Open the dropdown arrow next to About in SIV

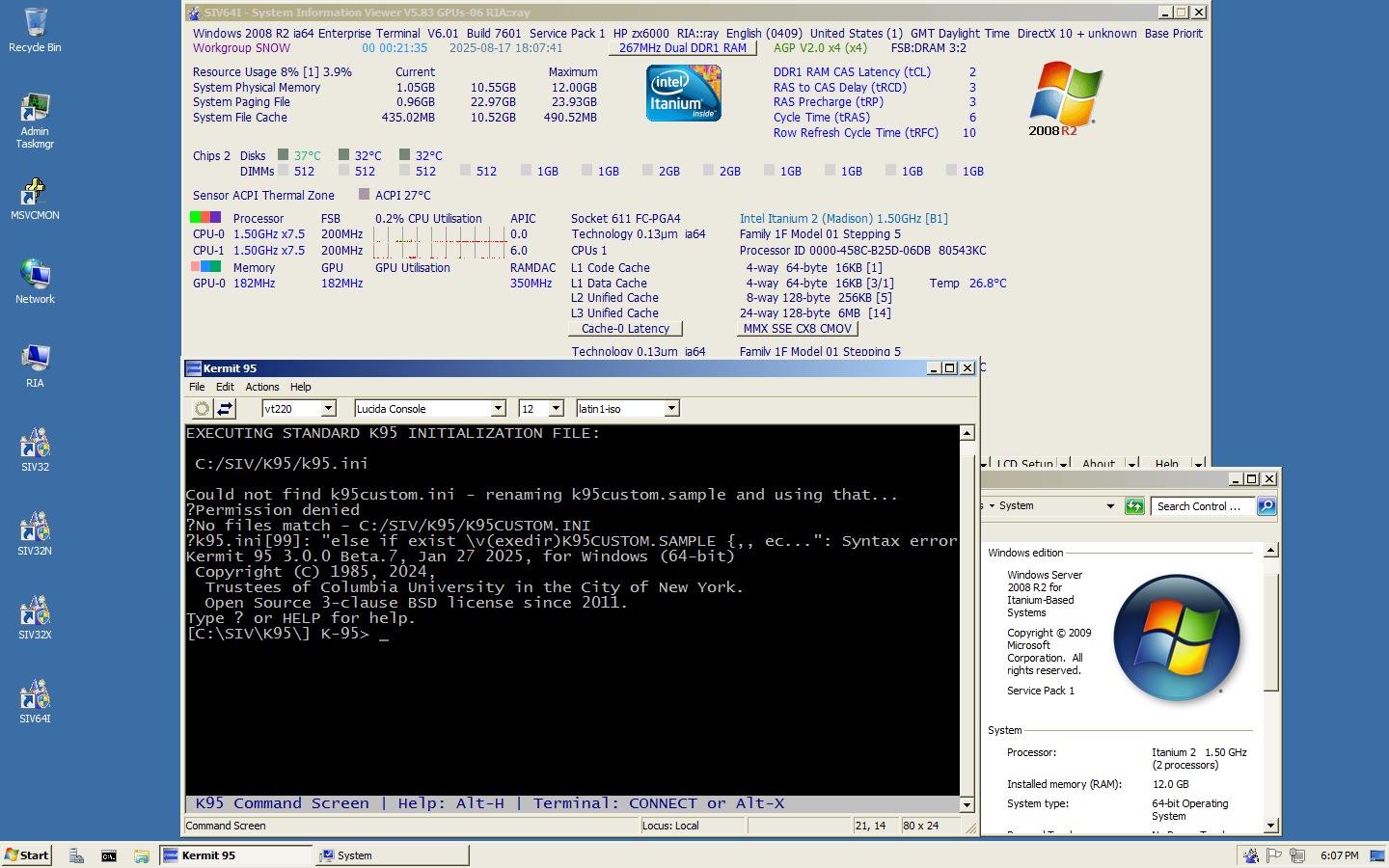pyautogui.click(x=1132, y=464)
